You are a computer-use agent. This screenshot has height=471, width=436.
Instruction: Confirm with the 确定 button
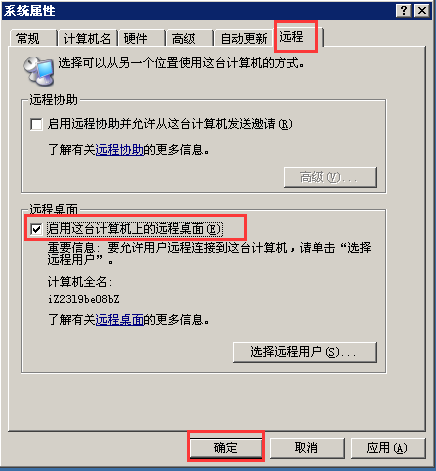pyautogui.click(x=226, y=447)
